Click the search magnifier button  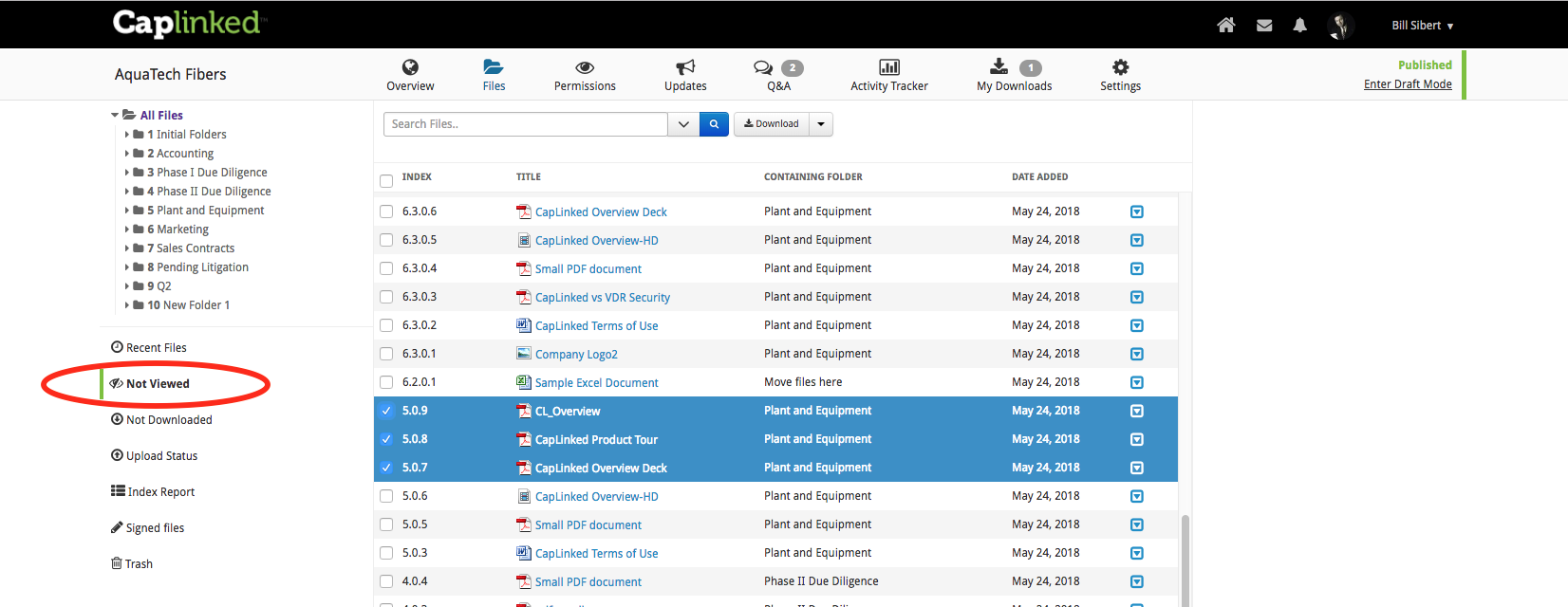714,124
